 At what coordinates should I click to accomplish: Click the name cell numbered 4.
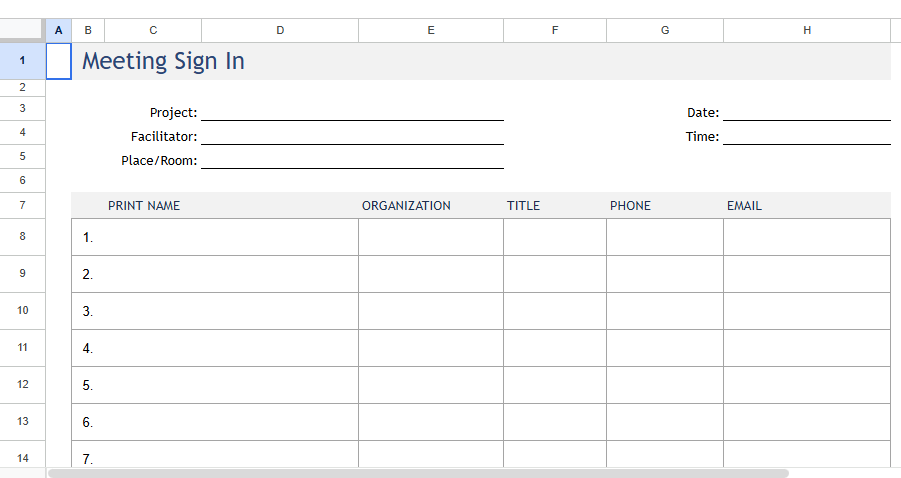coord(215,348)
